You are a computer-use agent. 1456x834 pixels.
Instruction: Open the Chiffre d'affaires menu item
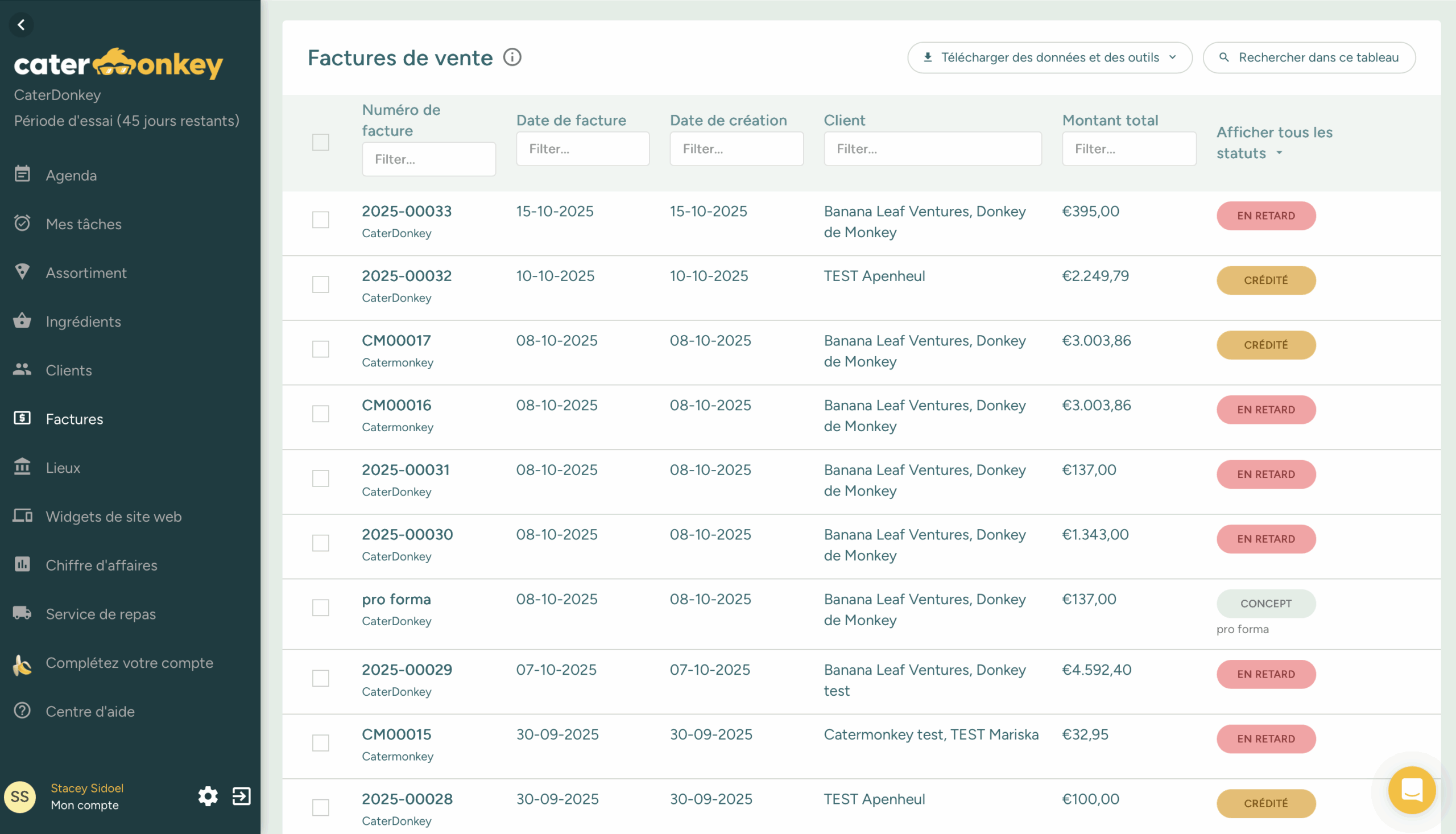[x=101, y=565]
